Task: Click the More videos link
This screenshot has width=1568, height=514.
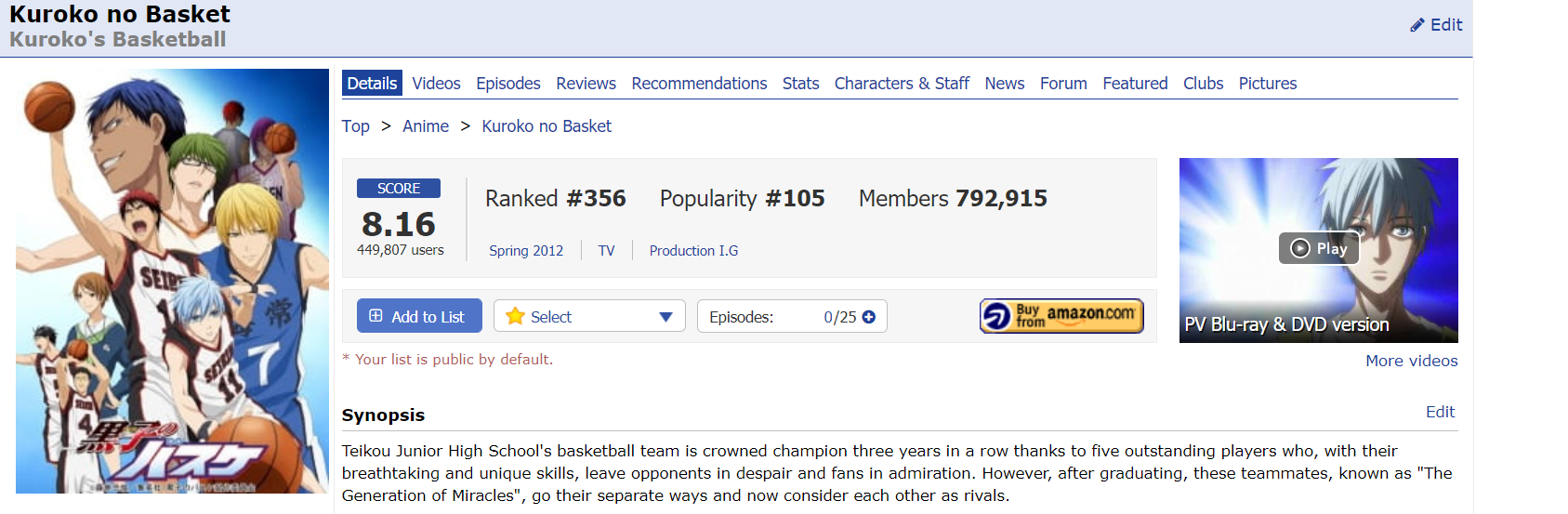Action: point(1411,361)
